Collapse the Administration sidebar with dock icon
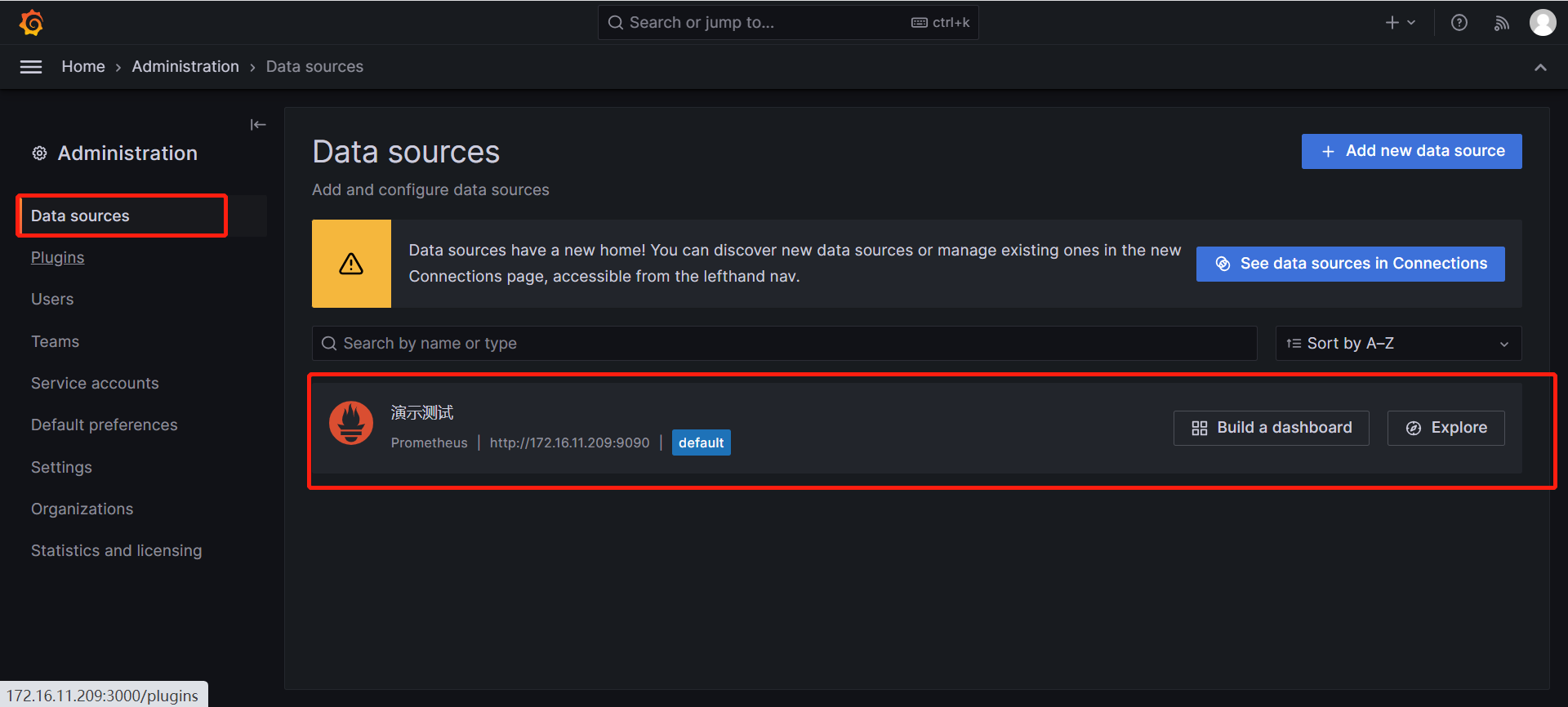1568x707 pixels. point(258,125)
